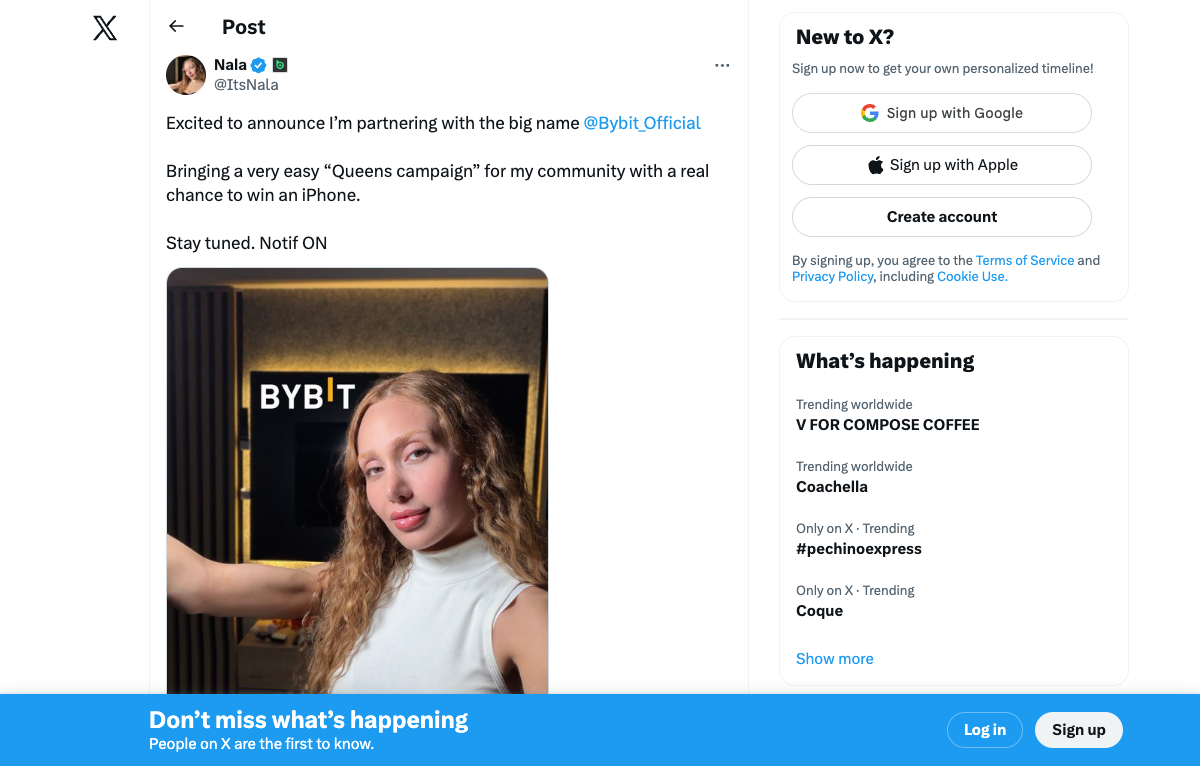This screenshot has height=766, width=1200.
Task: Expand trends with Show more
Action: 834,659
